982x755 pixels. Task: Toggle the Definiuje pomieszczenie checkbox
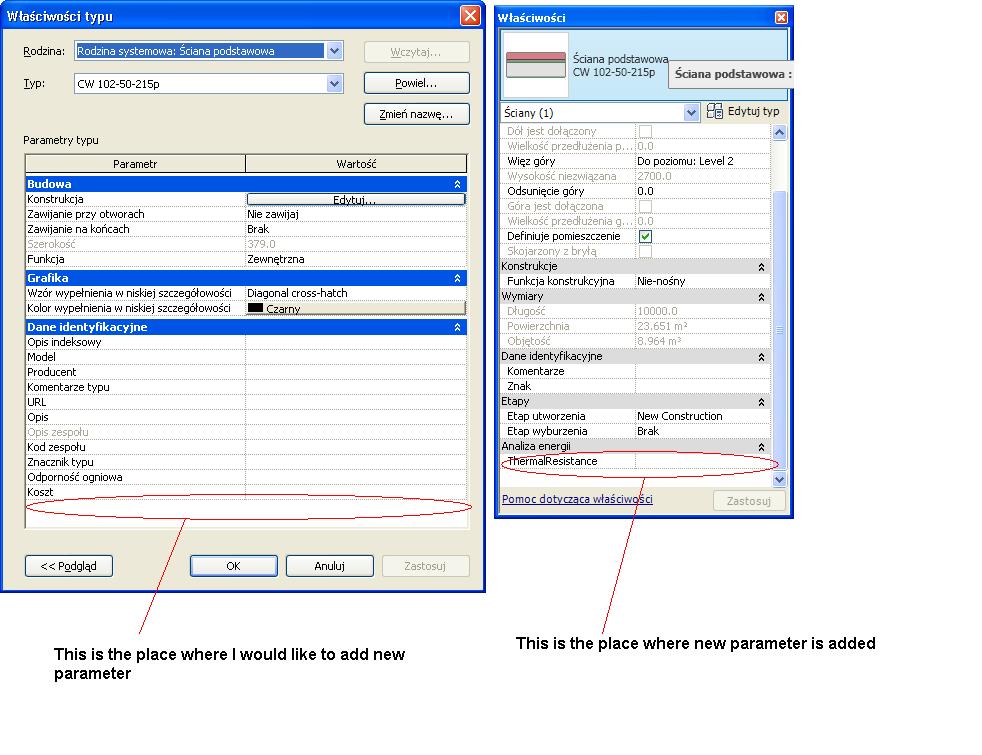(646, 236)
